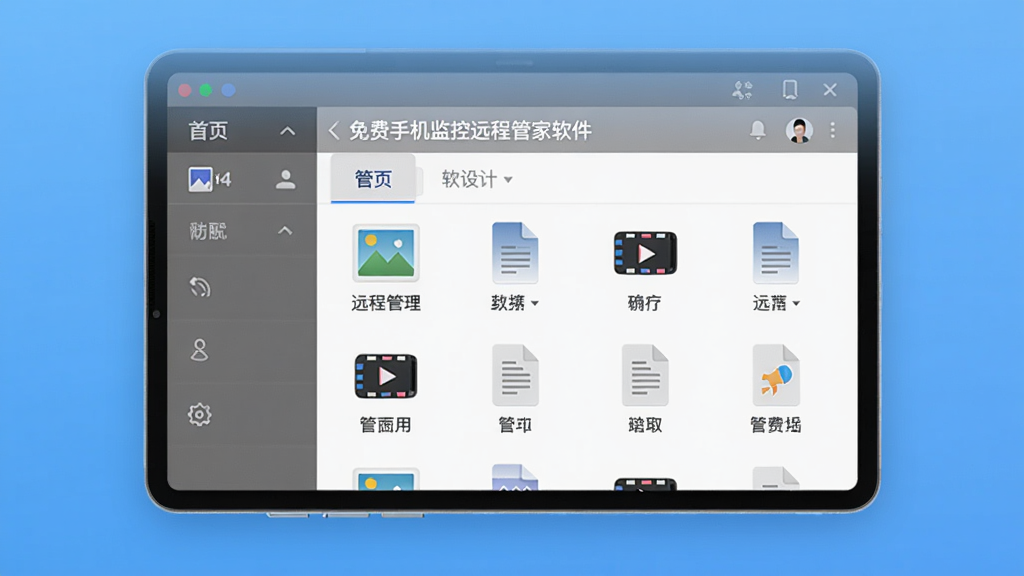The width and height of the screenshot is (1024, 576).
Task: Collapse the second sidebar section chevron
Action: click(285, 231)
